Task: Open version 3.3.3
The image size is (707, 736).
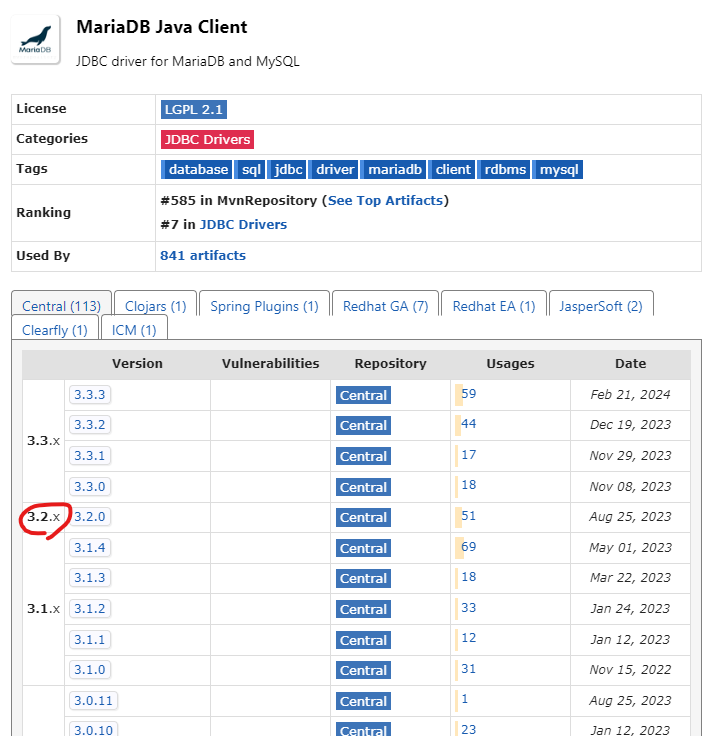Action: pos(90,394)
